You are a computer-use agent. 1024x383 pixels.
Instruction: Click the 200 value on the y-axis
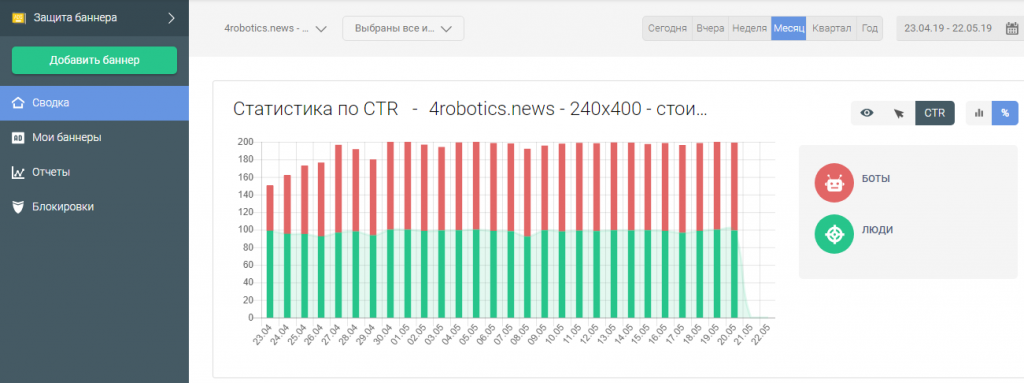pyautogui.click(x=247, y=142)
